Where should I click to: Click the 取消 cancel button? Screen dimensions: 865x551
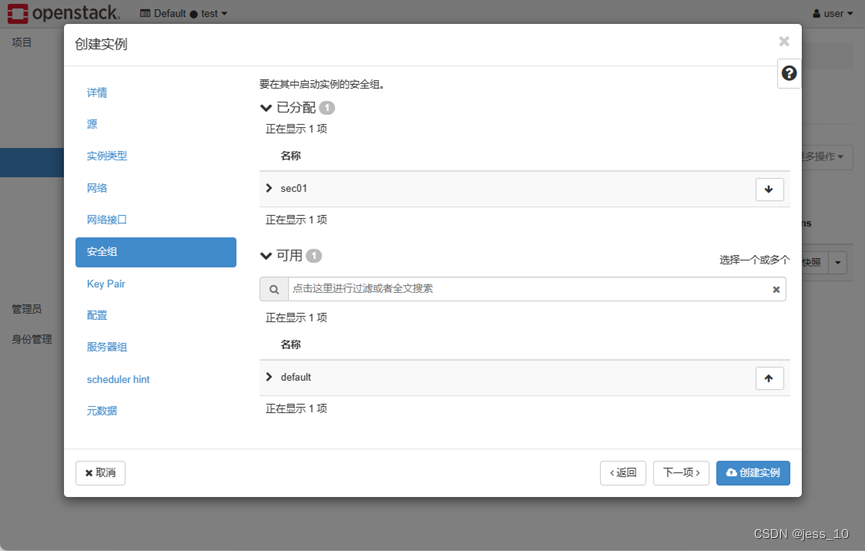[x=100, y=473]
